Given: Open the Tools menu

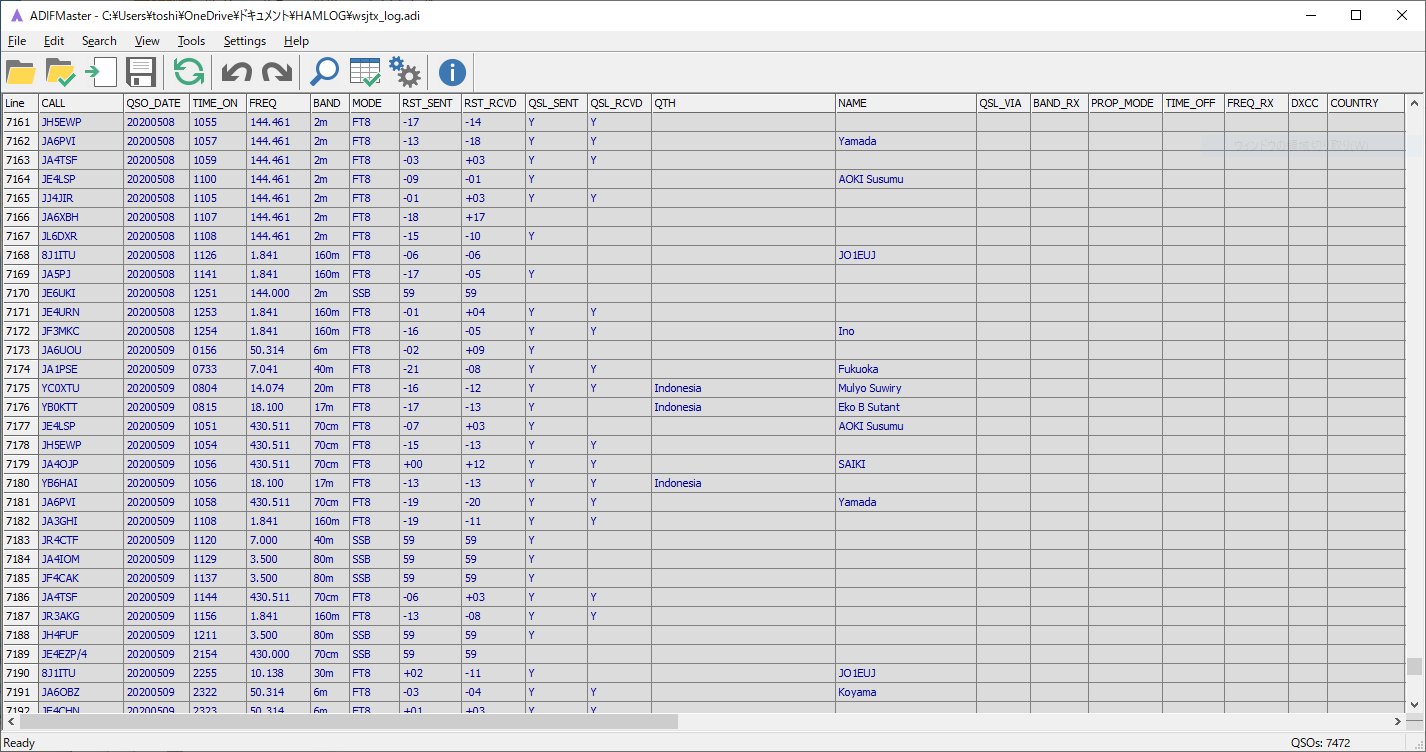Looking at the screenshot, I should pos(191,41).
